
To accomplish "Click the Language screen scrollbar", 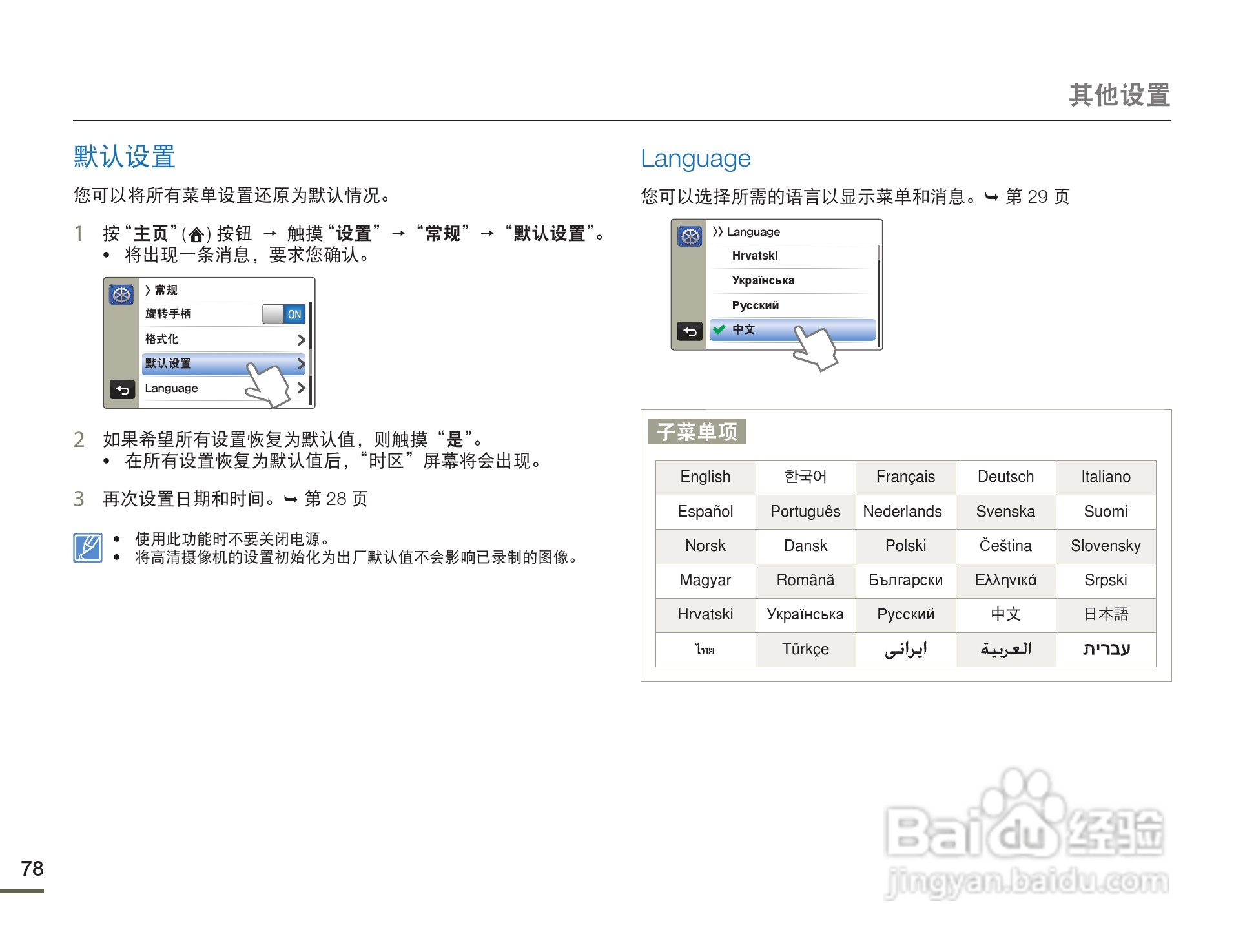I will coord(878,297).
